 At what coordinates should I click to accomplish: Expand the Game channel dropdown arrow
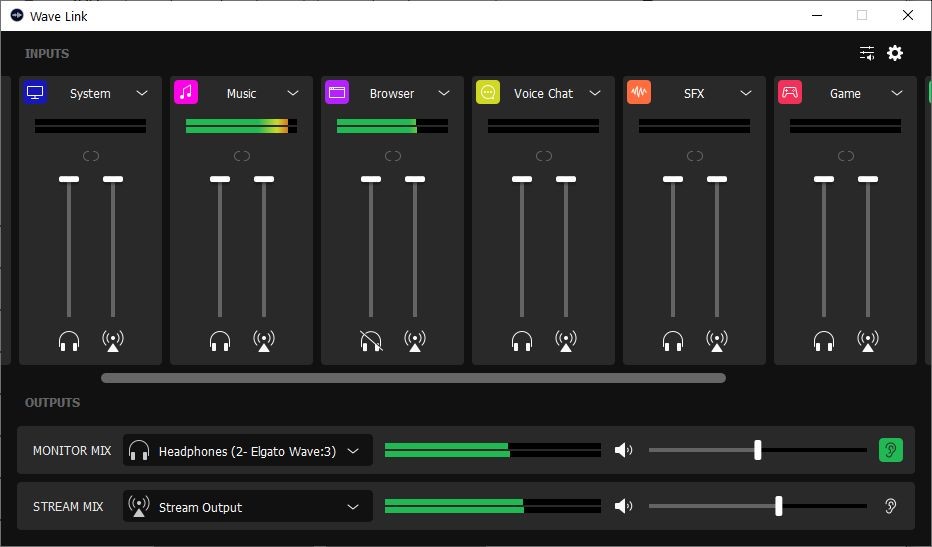point(897,93)
